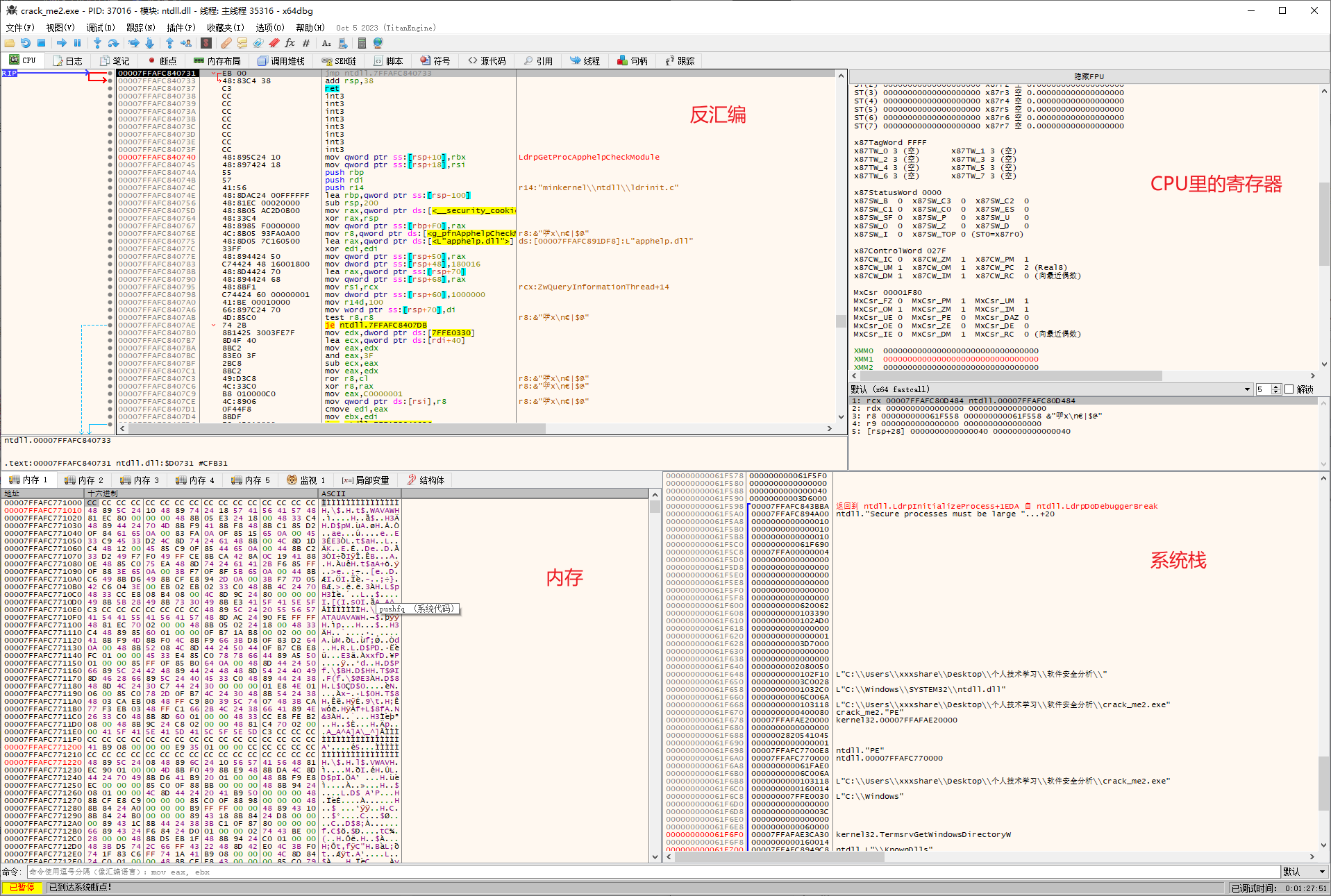
Task: Click the Restart debugging toolbar icon
Action: (x=26, y=42)
